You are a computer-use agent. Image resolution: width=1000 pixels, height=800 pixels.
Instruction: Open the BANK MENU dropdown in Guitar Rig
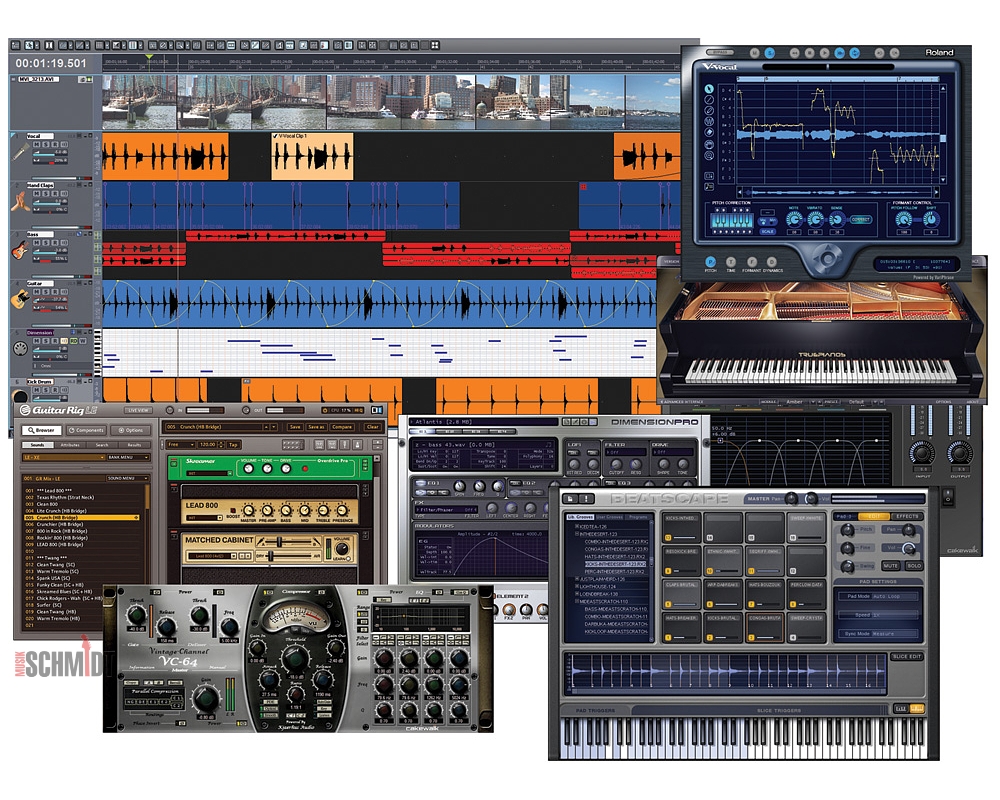click(126, 458)
